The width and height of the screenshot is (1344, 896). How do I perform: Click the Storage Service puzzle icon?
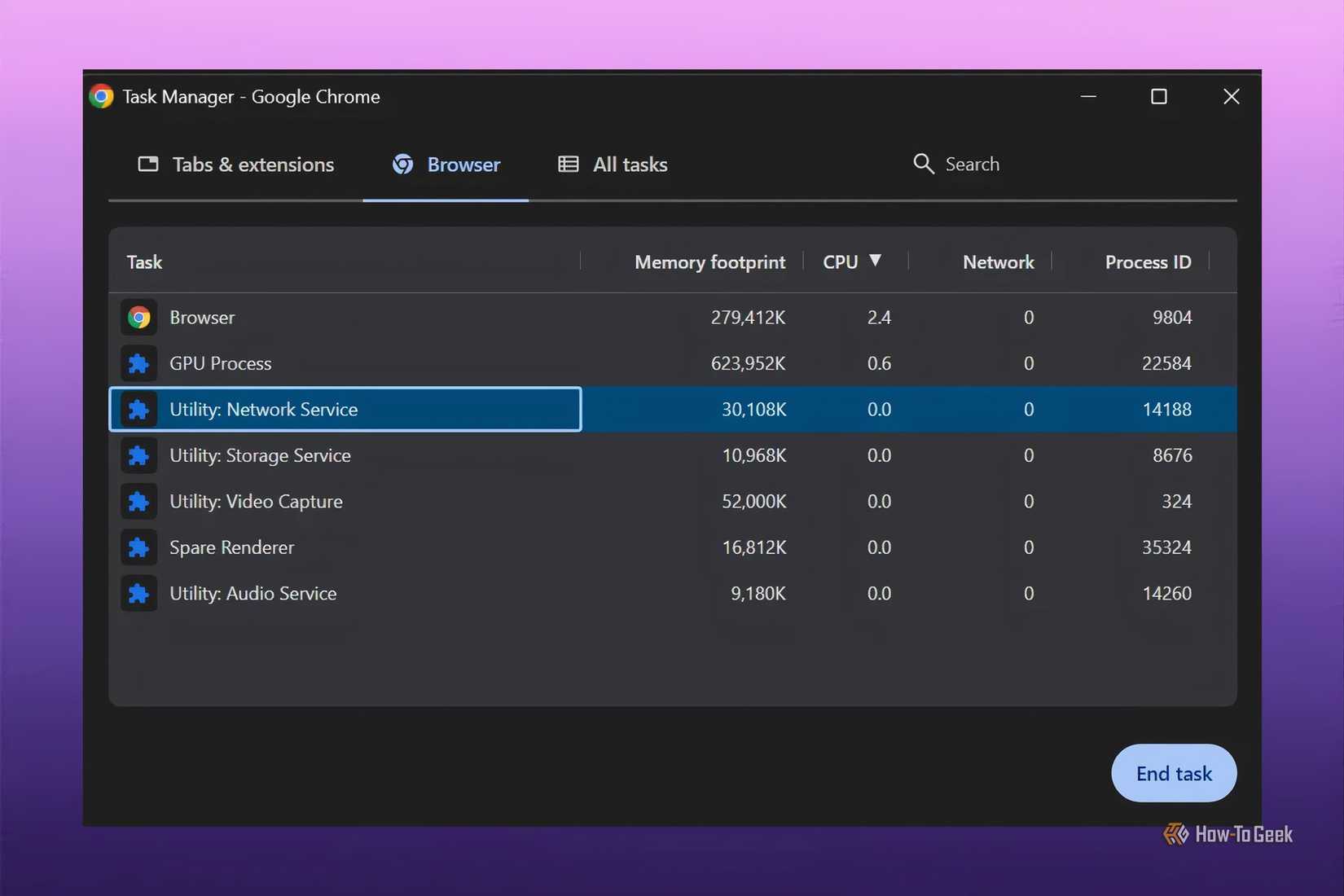pos(139,455)
